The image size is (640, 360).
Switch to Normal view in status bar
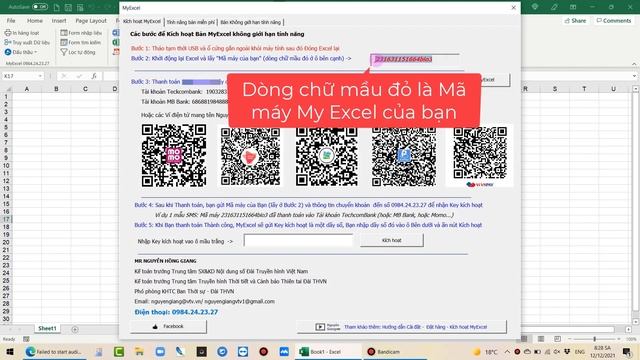click(x=524, y=339)
